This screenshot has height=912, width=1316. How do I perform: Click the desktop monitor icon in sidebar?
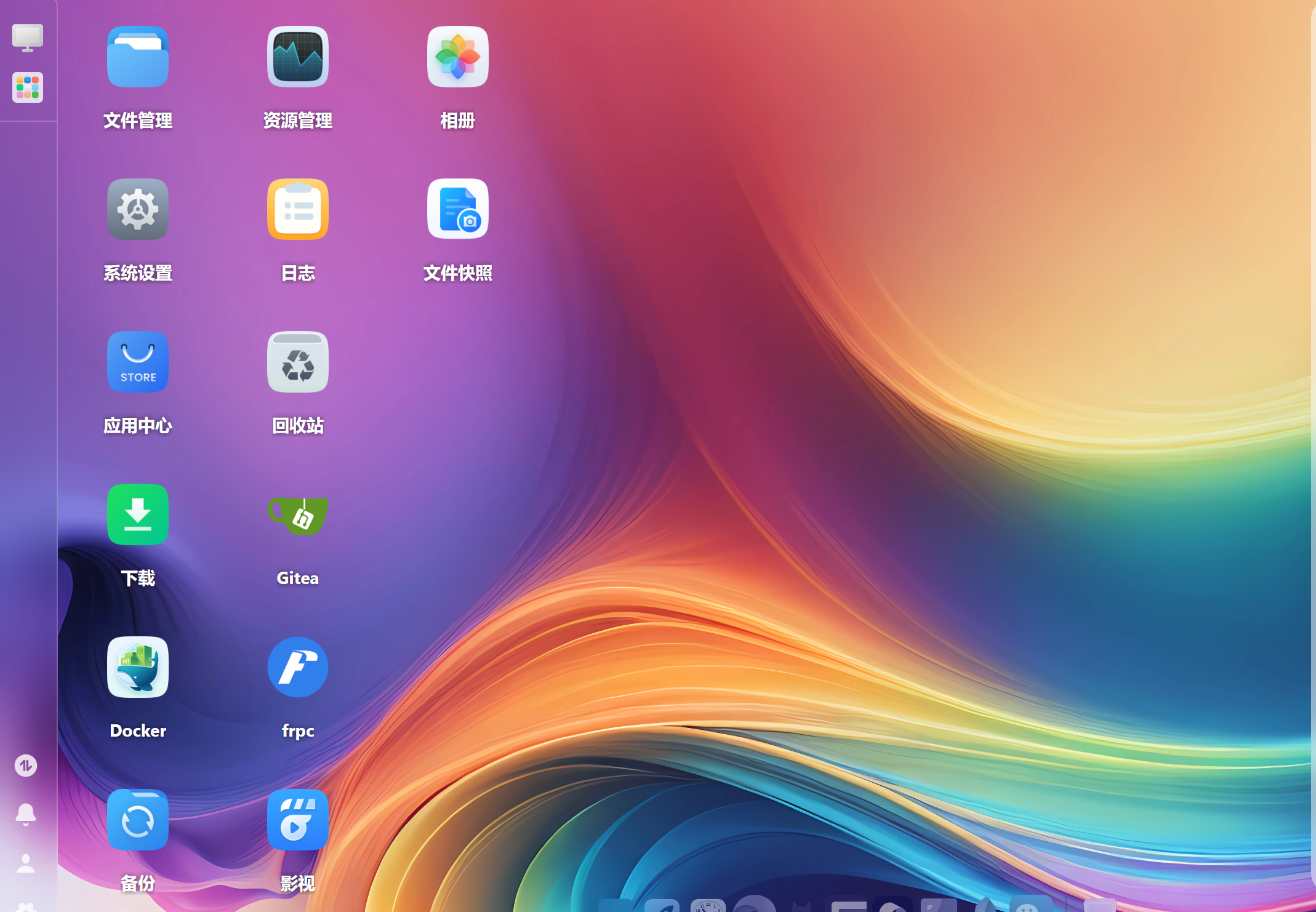(x=27, y=38)
